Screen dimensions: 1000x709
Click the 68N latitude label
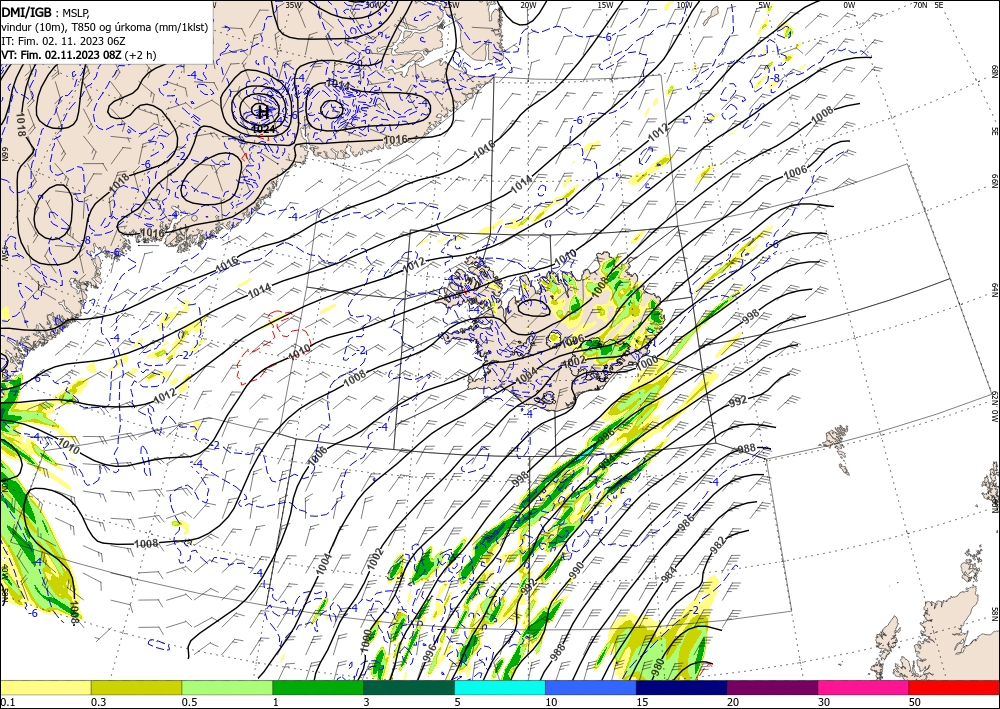pyautogui.click(x=994, y=69)
